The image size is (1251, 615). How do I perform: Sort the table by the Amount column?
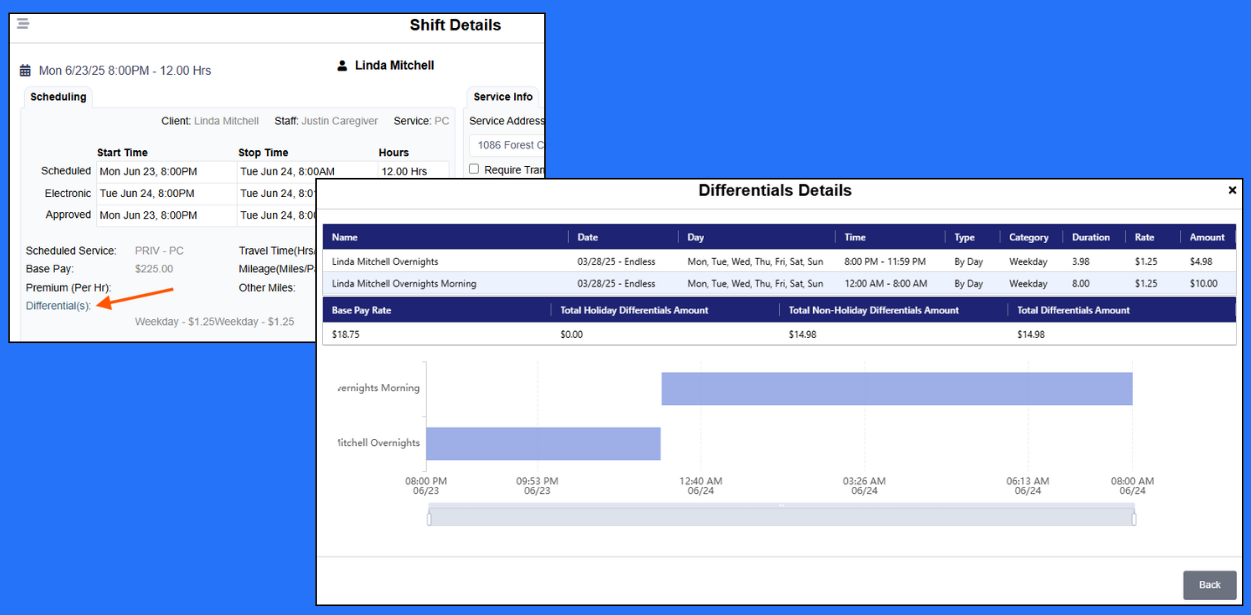pyautogui.click(x=1206, y=237)
